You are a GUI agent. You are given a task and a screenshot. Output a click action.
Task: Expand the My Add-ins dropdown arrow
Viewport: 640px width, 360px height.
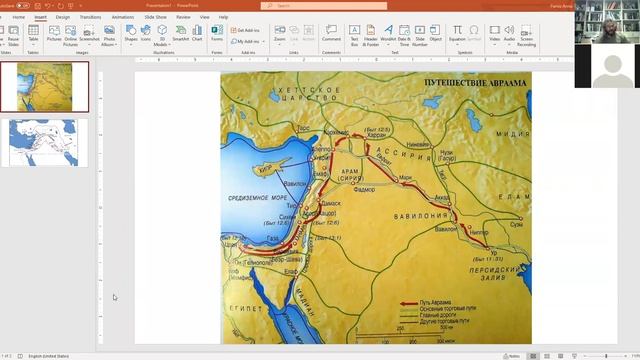(264, 41)
